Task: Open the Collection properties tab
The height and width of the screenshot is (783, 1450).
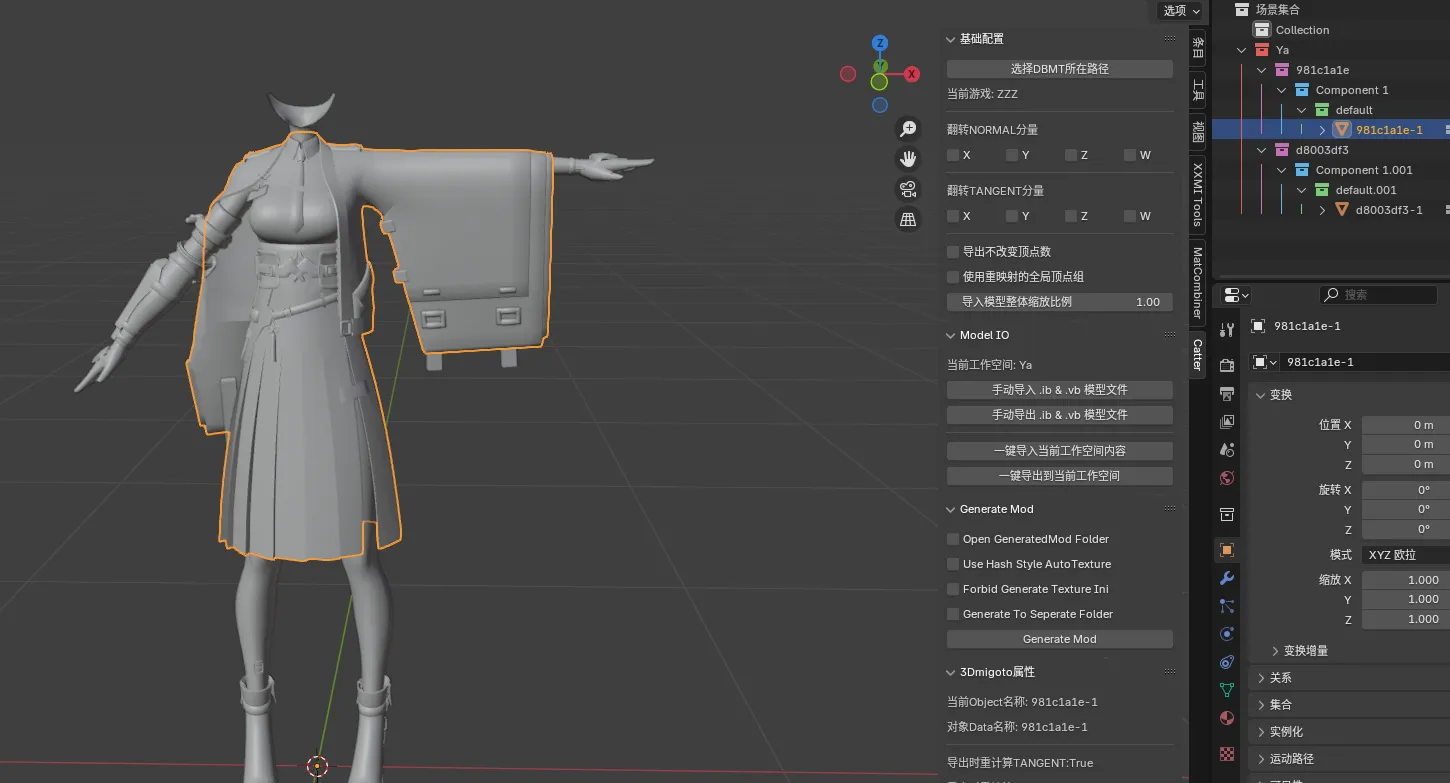Action: 1227,514
